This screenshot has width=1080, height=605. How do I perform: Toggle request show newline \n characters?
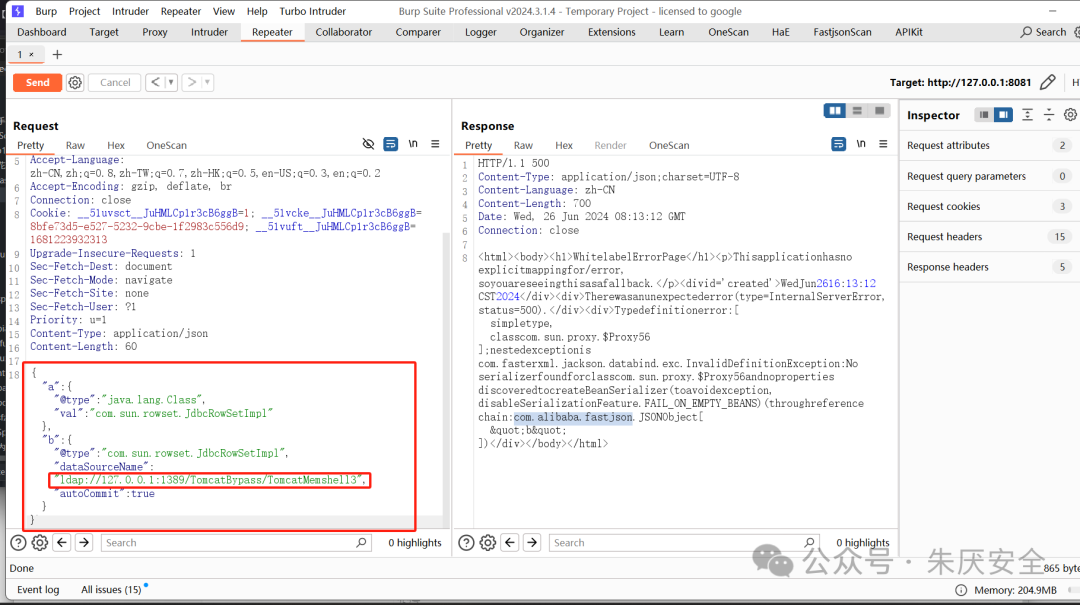[x=413, y=144]
